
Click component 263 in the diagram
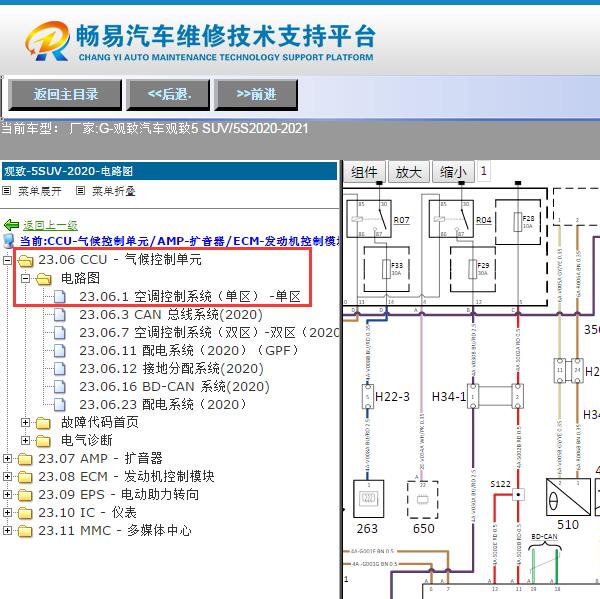368,499
